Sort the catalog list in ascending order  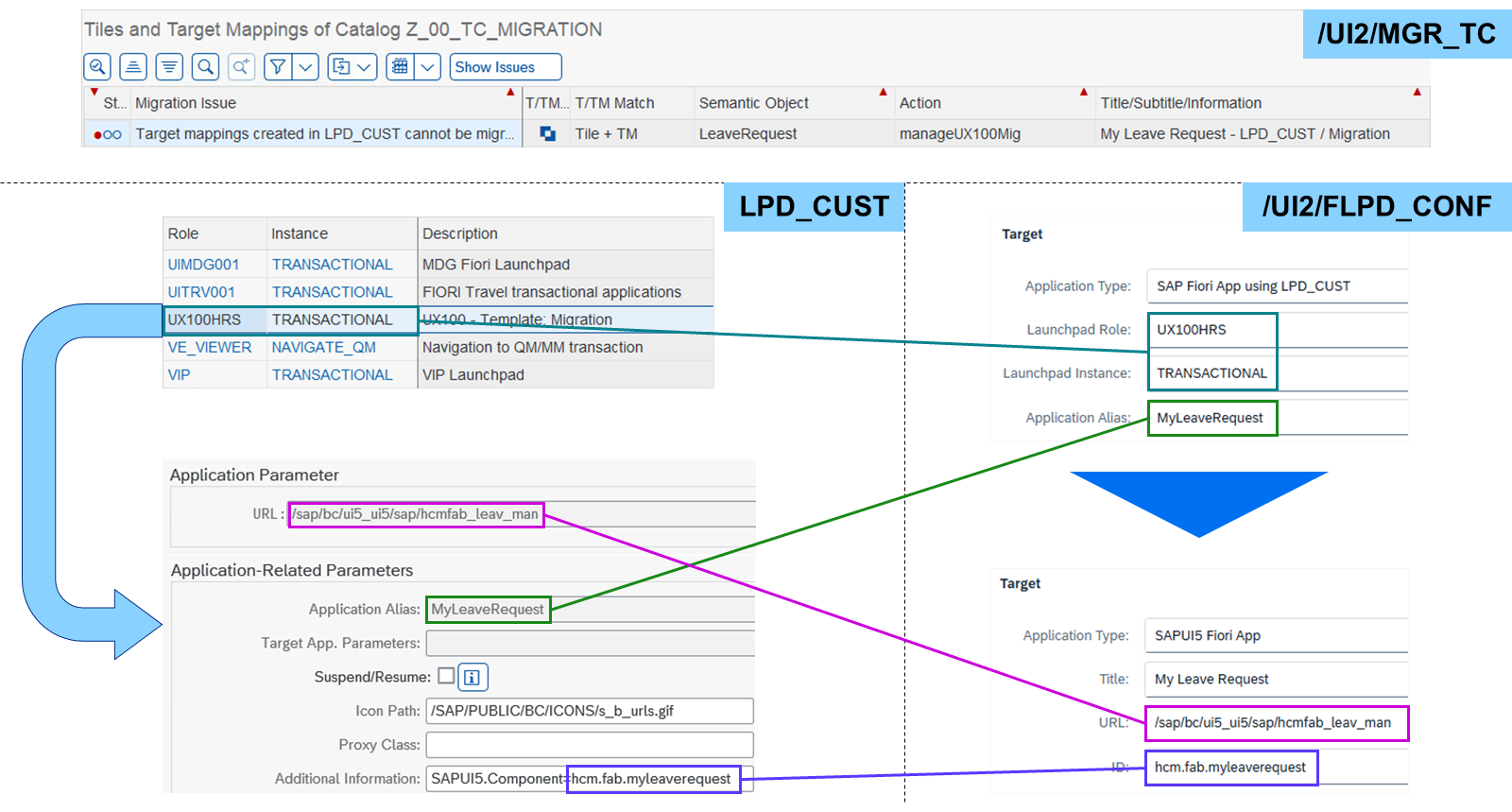133,67
